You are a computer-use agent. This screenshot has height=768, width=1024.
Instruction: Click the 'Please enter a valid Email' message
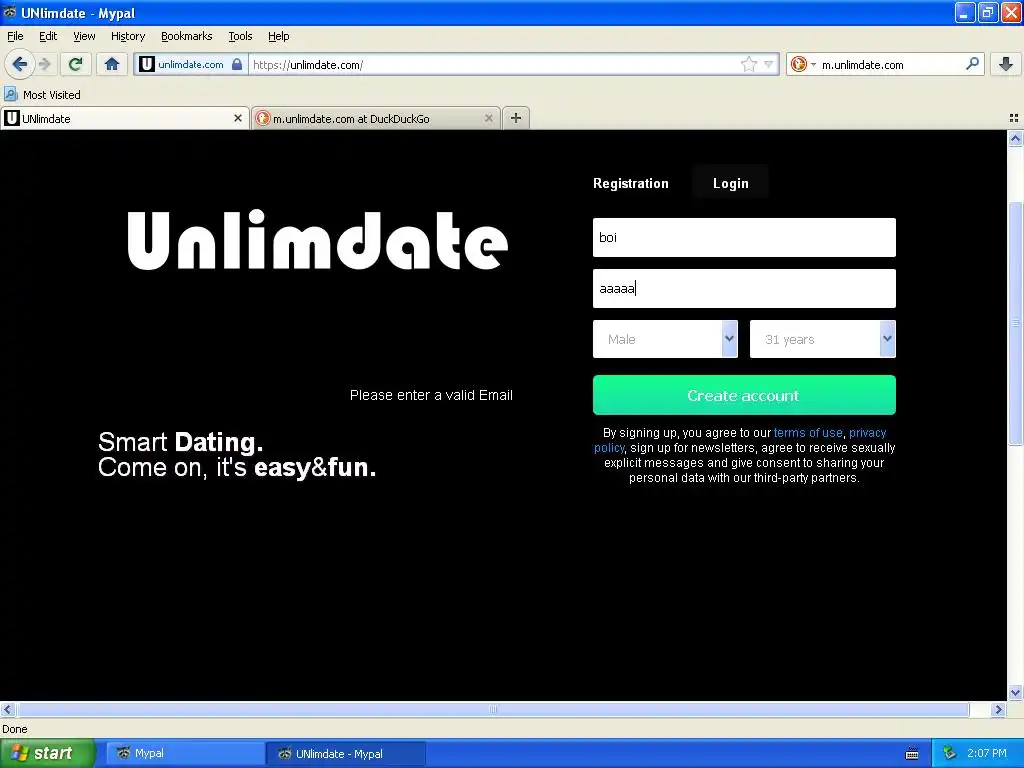[431, 395]
